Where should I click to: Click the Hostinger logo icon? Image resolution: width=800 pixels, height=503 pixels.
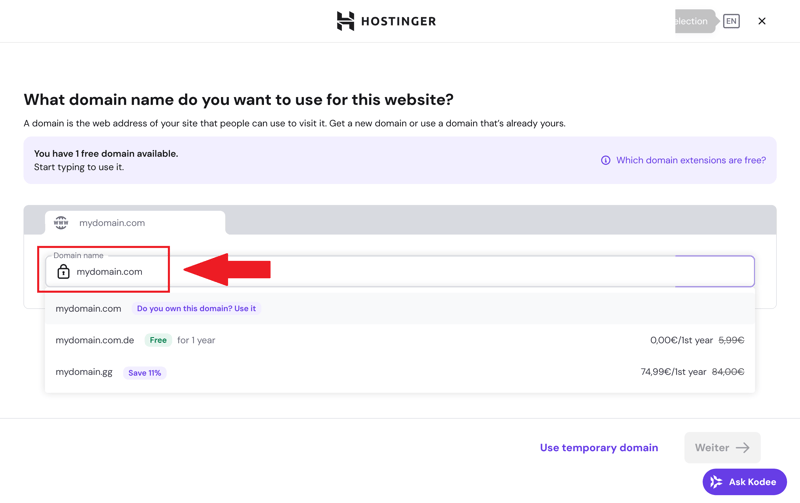coord(345,21)
